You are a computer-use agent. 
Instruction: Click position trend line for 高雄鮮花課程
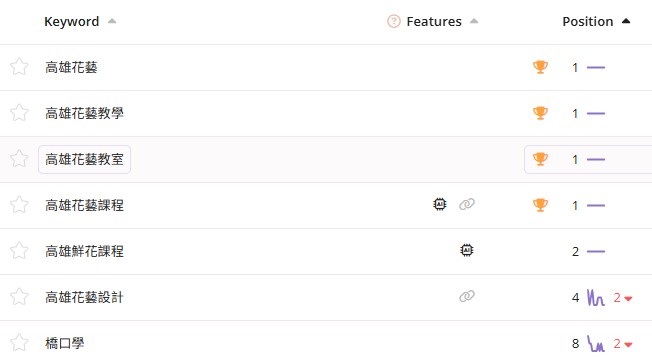[595, 251]
